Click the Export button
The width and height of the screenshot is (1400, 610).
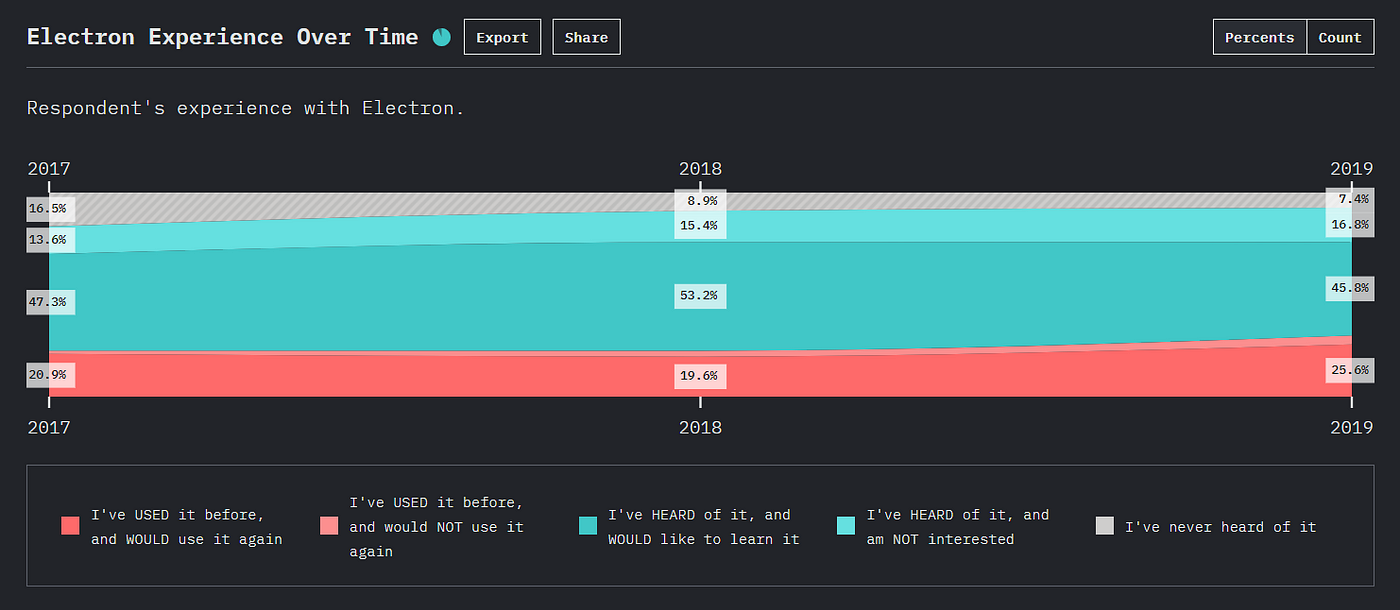tap(502, 37)
